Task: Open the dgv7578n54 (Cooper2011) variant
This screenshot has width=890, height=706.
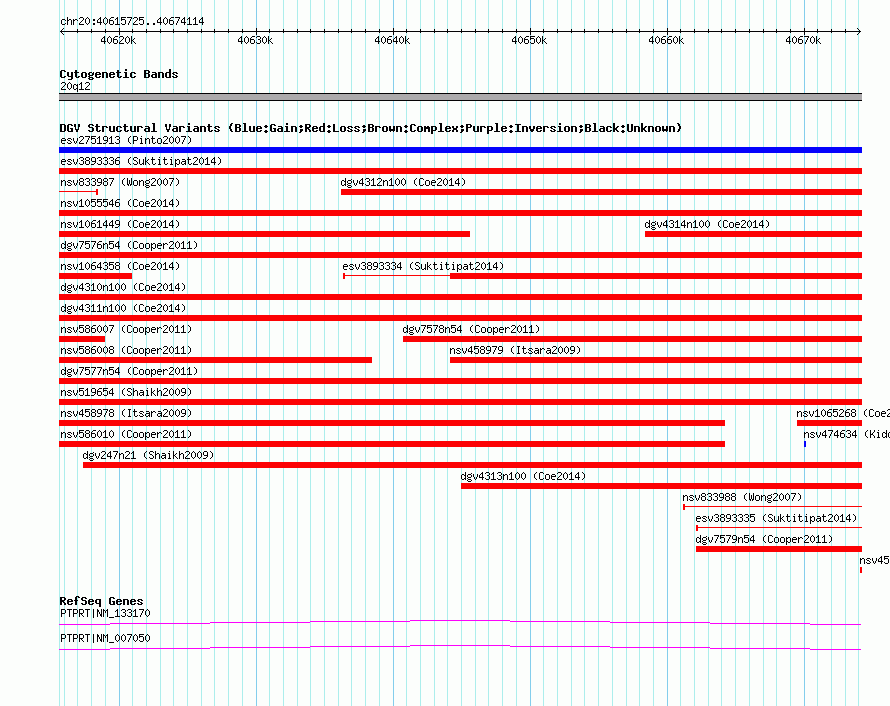Action: click(x=471, y=329)
